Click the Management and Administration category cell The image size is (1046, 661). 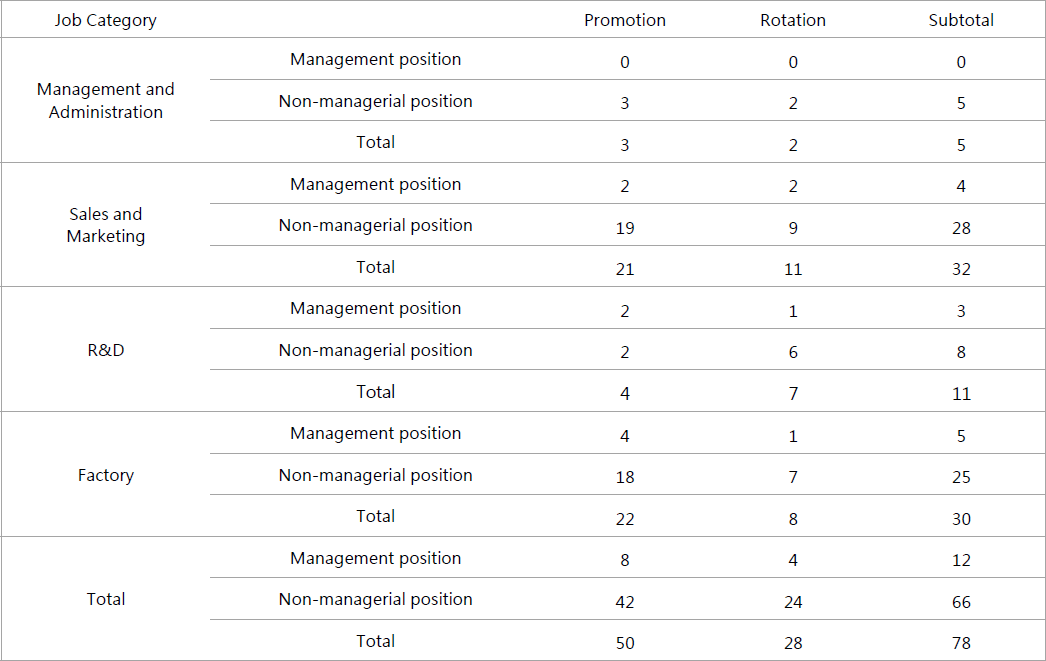pyautogui.click(x=106, y=101)
